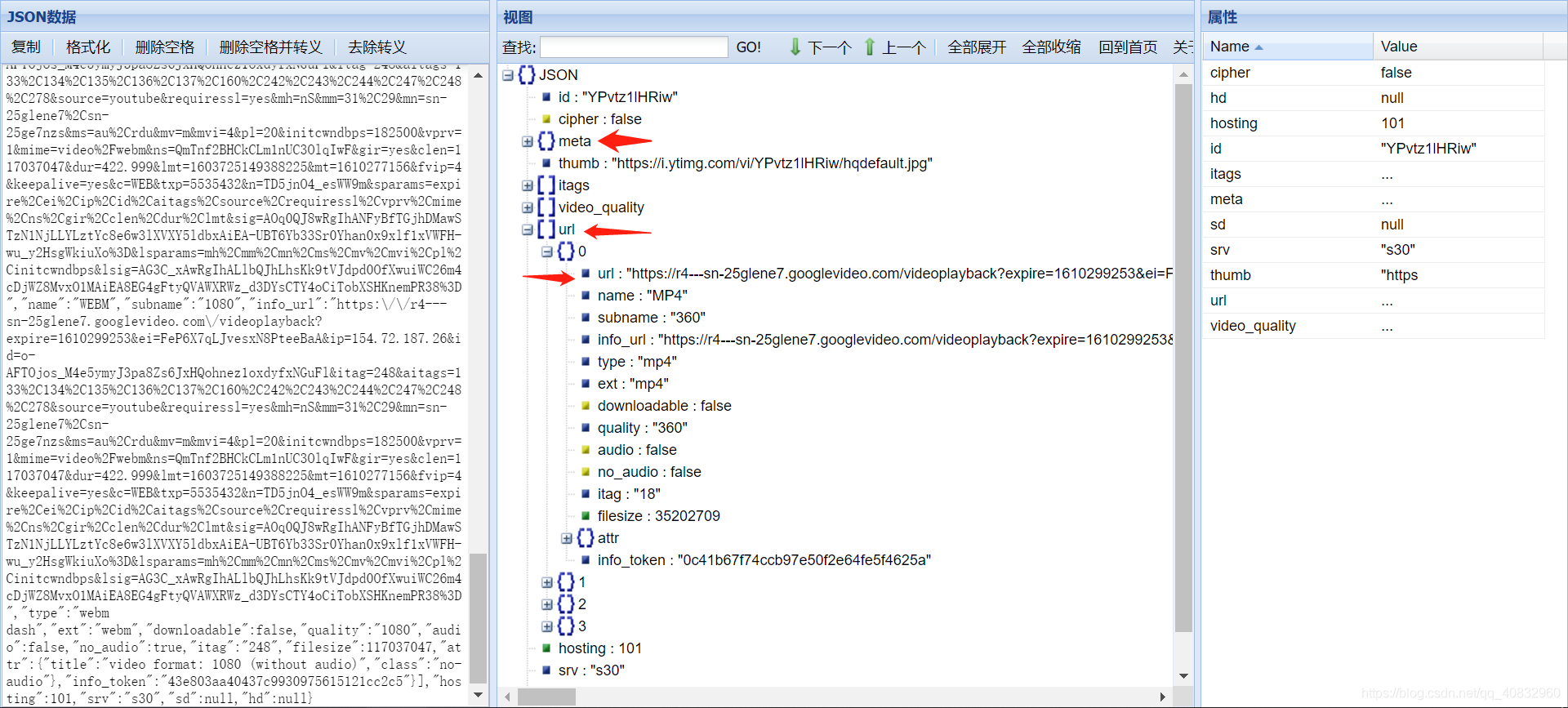This screenshot has width=1568, height=708.
Task: Collapse the url item 0 node
Action: click(547, 252)
